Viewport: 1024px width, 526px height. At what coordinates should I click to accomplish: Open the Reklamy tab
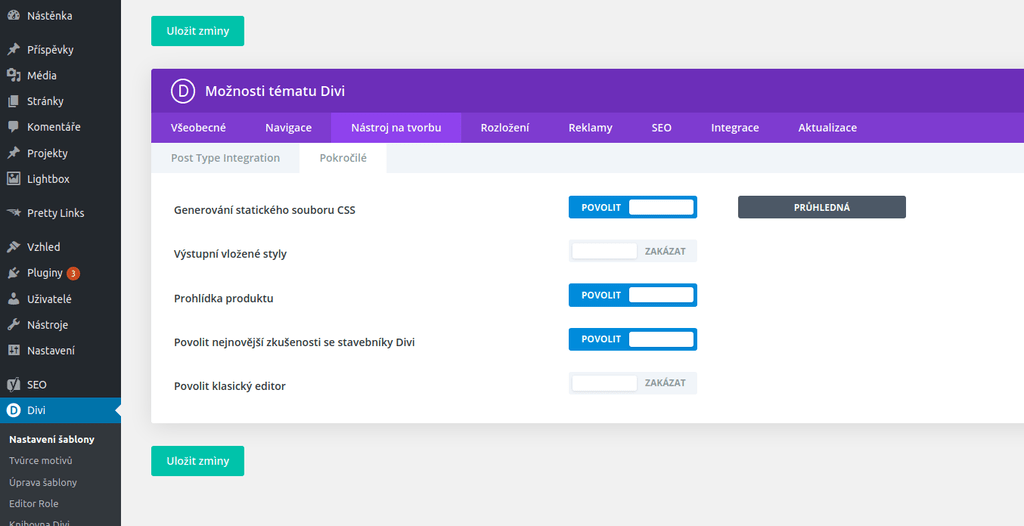pos(590,127)
